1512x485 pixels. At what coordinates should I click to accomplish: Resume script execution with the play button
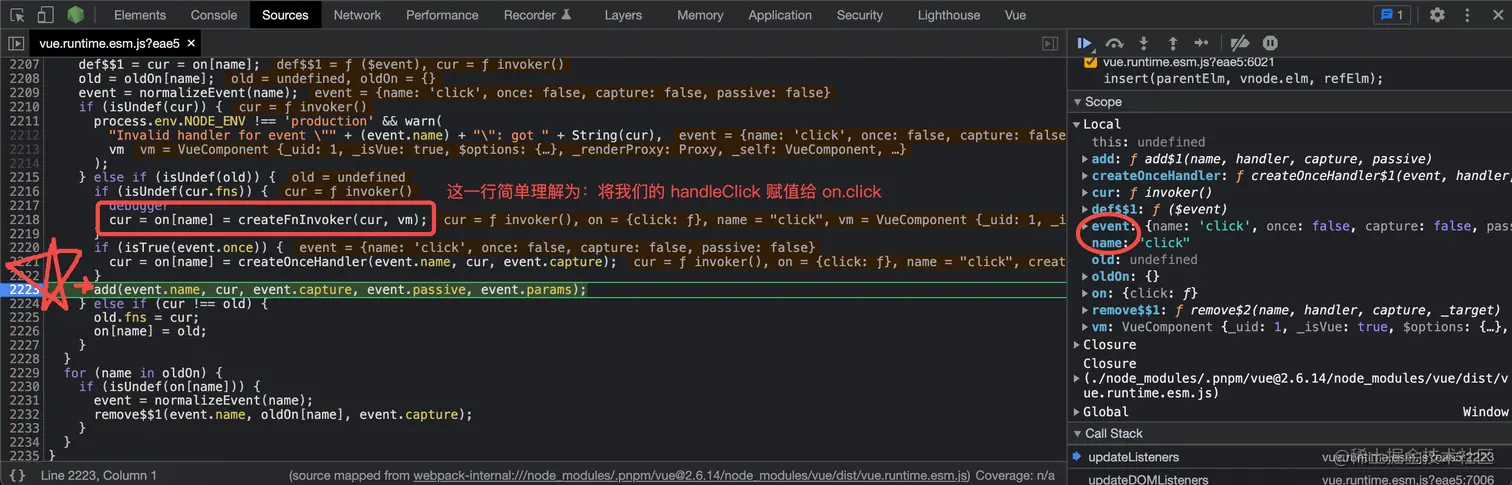click(x=1084, y=43)
